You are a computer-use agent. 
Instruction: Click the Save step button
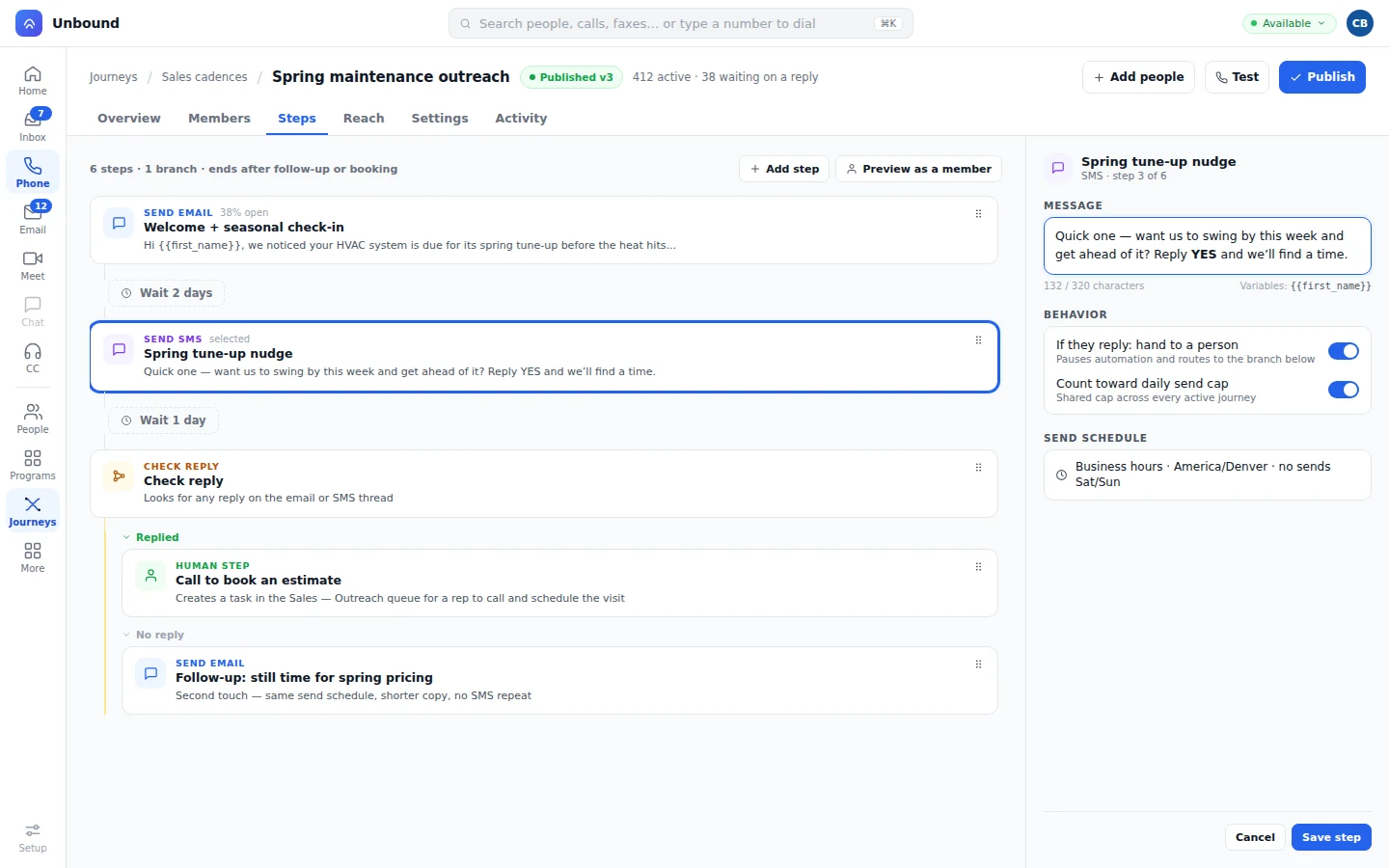[x=1331, y=837]
